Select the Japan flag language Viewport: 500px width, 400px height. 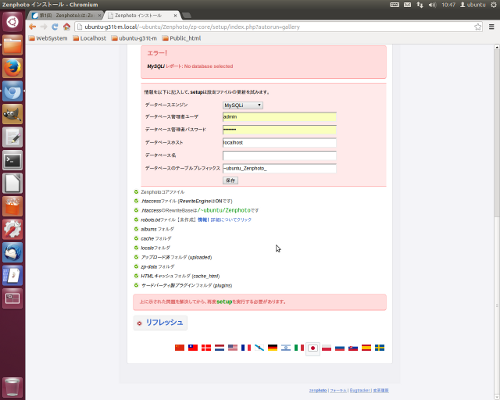click(313, 348)
